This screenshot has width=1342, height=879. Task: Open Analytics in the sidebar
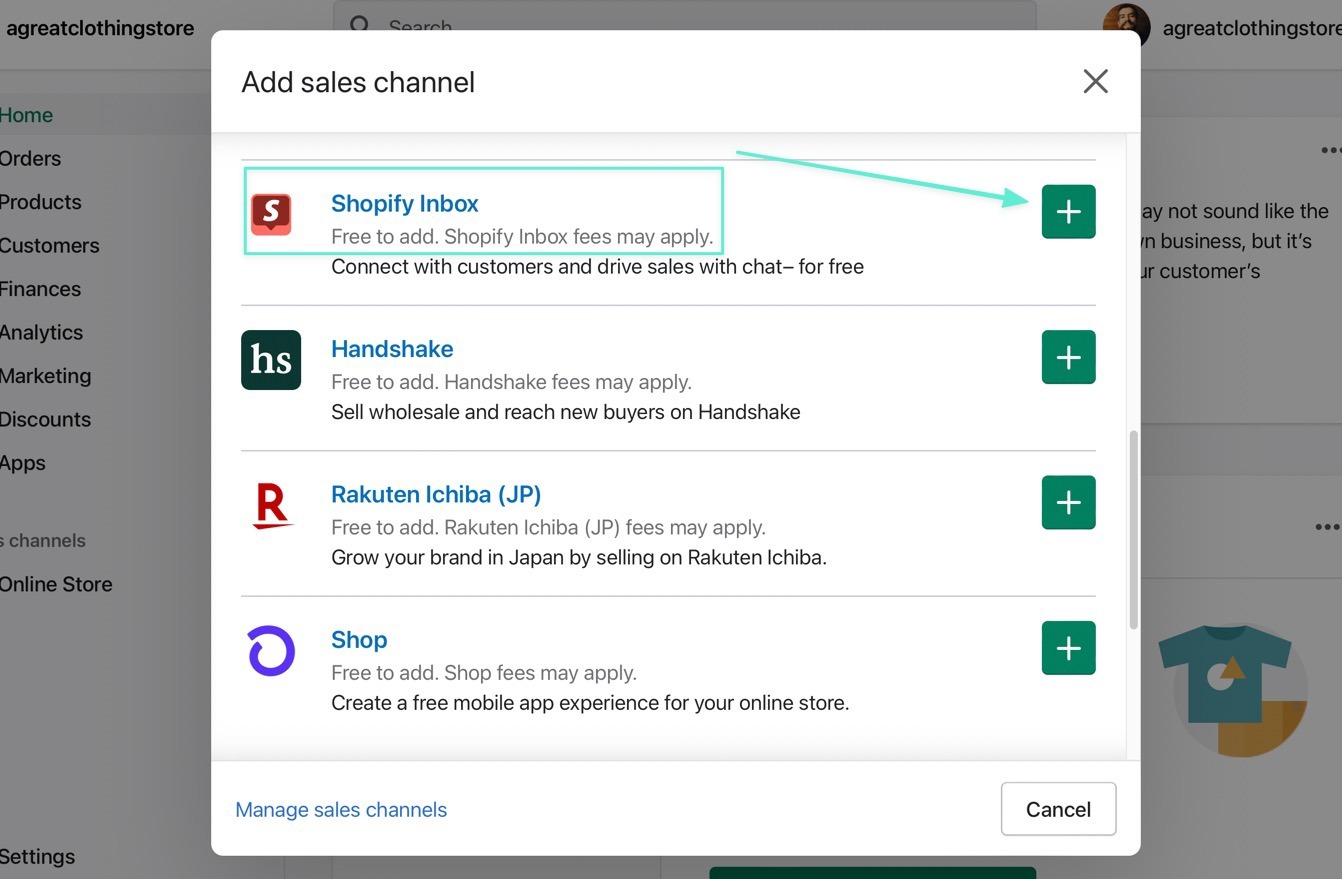click(42, 332)
